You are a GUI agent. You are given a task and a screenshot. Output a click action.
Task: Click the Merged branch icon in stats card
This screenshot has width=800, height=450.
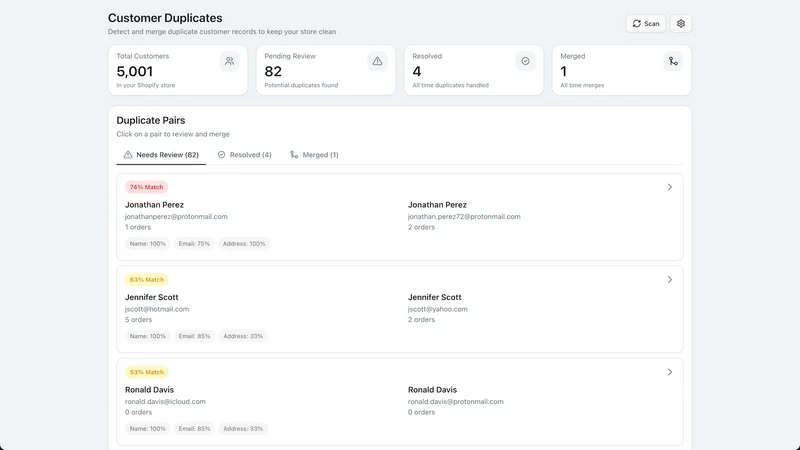[673, 61]
